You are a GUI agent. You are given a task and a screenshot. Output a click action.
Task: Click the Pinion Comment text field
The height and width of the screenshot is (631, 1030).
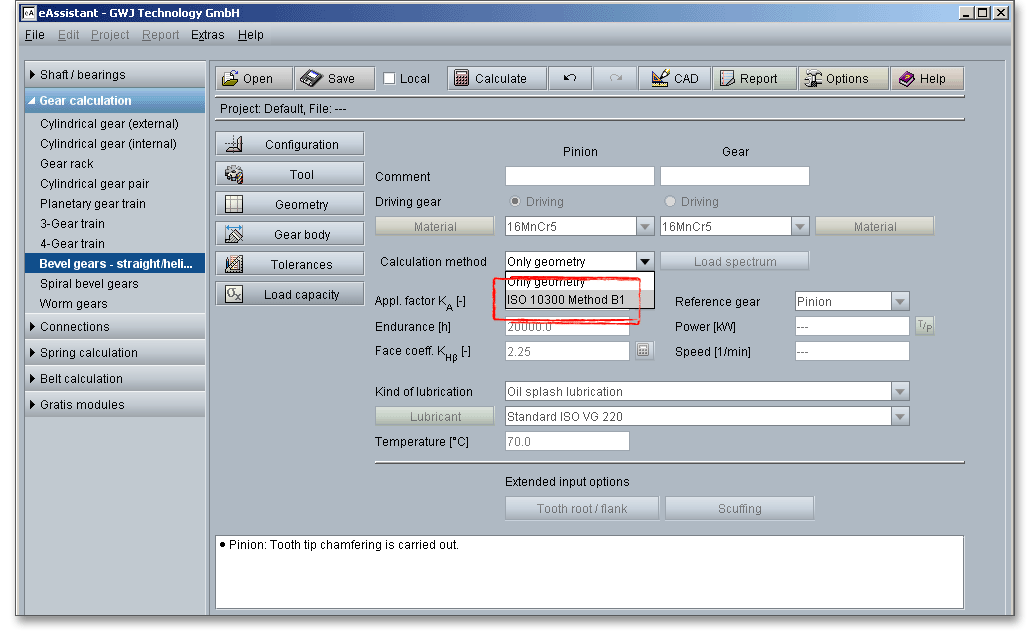pyautogui.click(x=579, y=177)
